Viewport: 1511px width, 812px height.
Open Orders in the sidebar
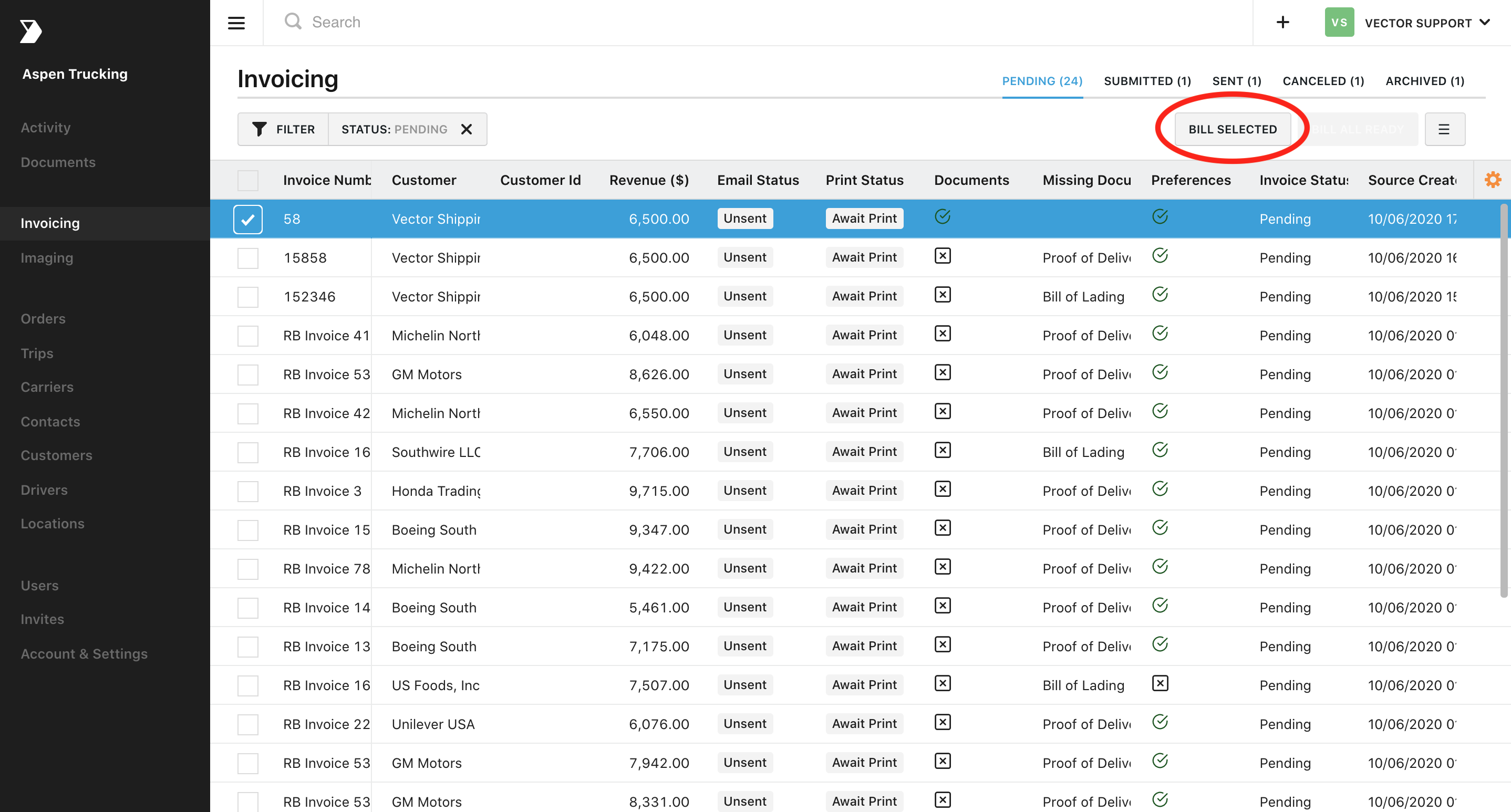point(43,318)
